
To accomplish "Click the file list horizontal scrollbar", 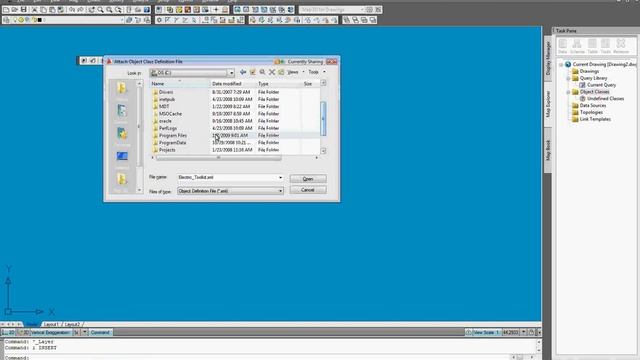I will point(218,158).
